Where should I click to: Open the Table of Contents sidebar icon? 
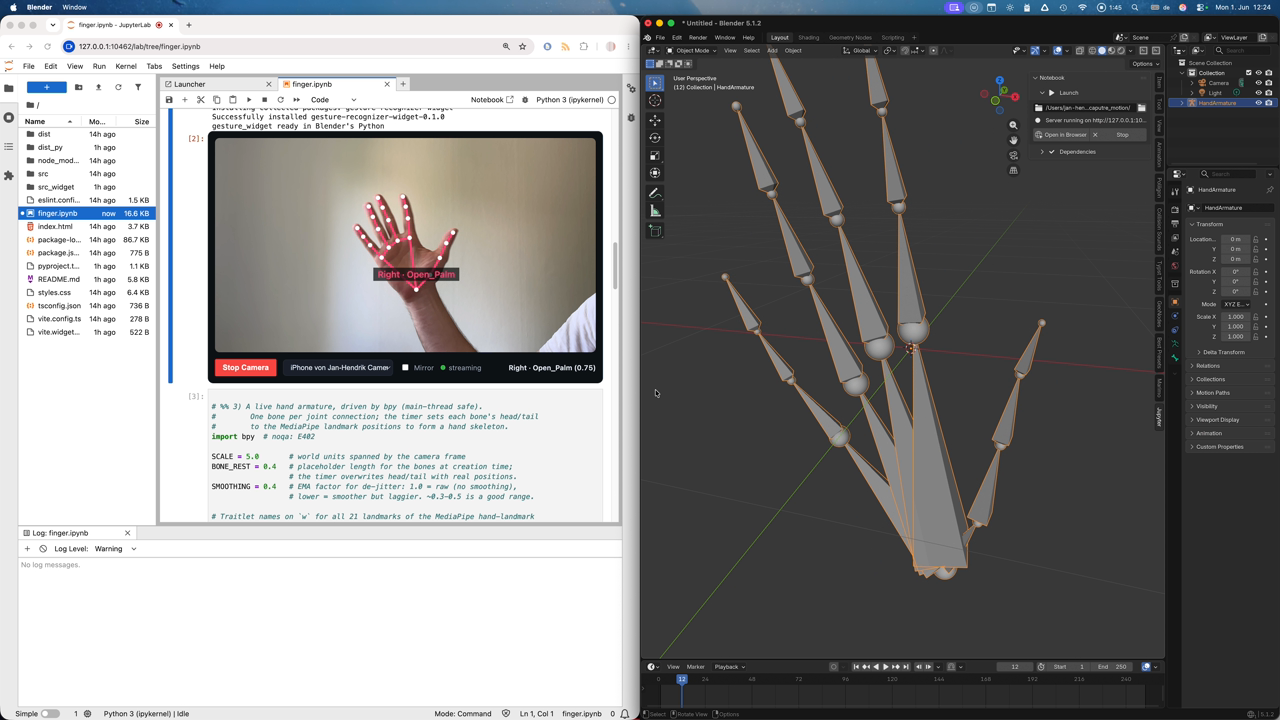point(9,146)
